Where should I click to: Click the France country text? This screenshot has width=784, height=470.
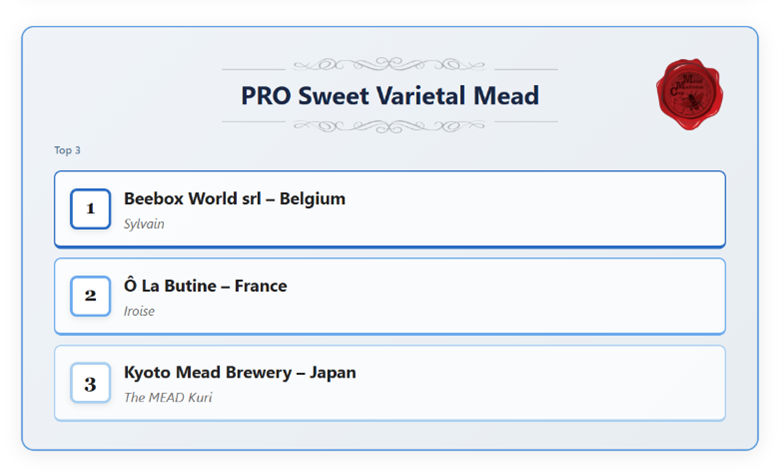261,286
